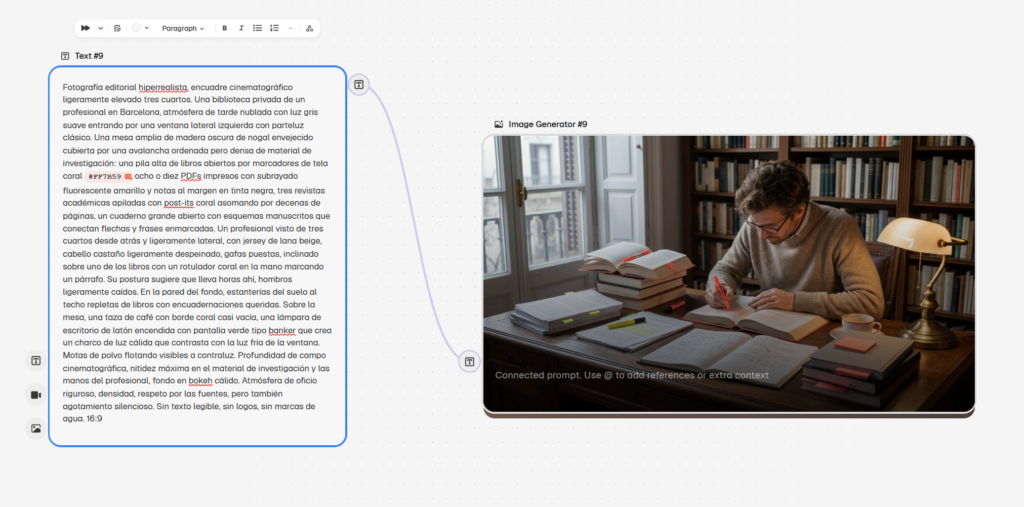Click the fast-forward run icon in toolbar
This screenshot has width=1024, height=507.
[x=86, y=28]
